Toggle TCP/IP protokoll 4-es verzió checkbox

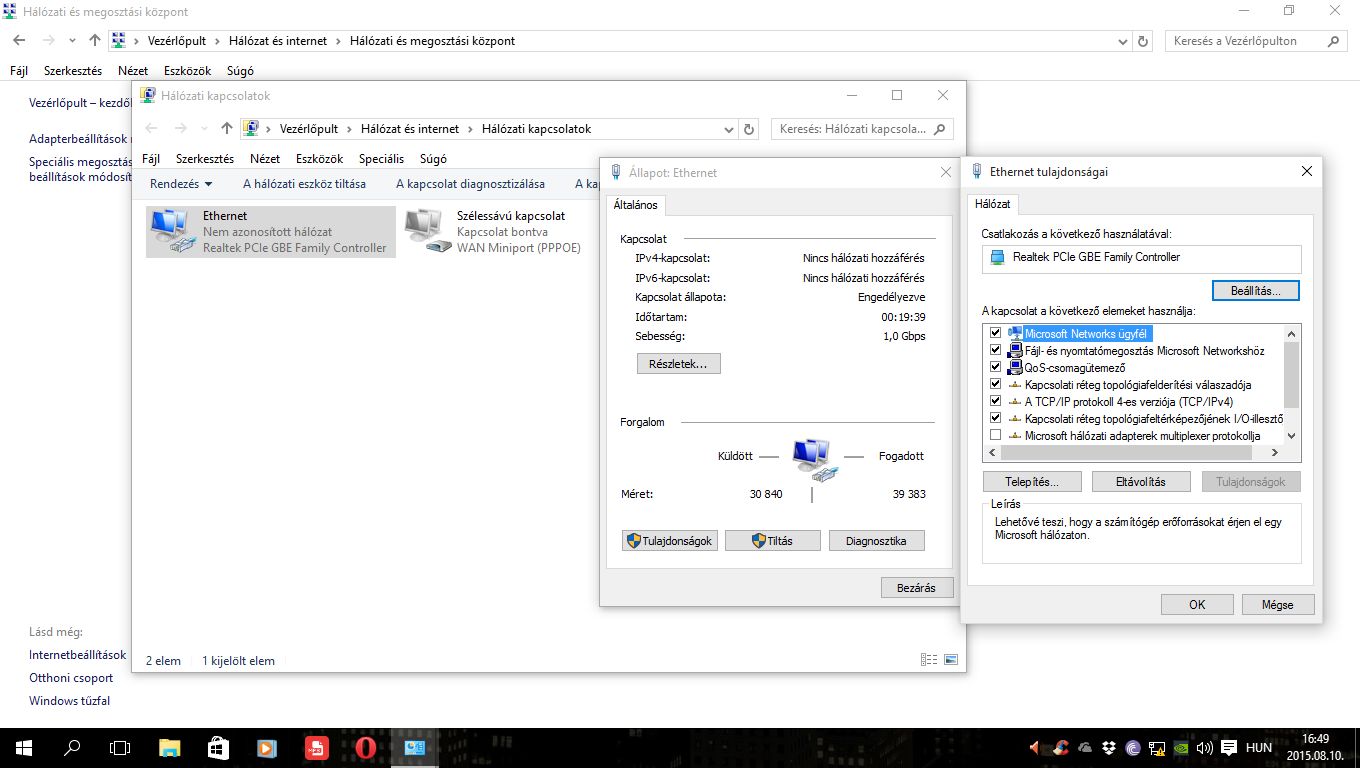(995, 401)
